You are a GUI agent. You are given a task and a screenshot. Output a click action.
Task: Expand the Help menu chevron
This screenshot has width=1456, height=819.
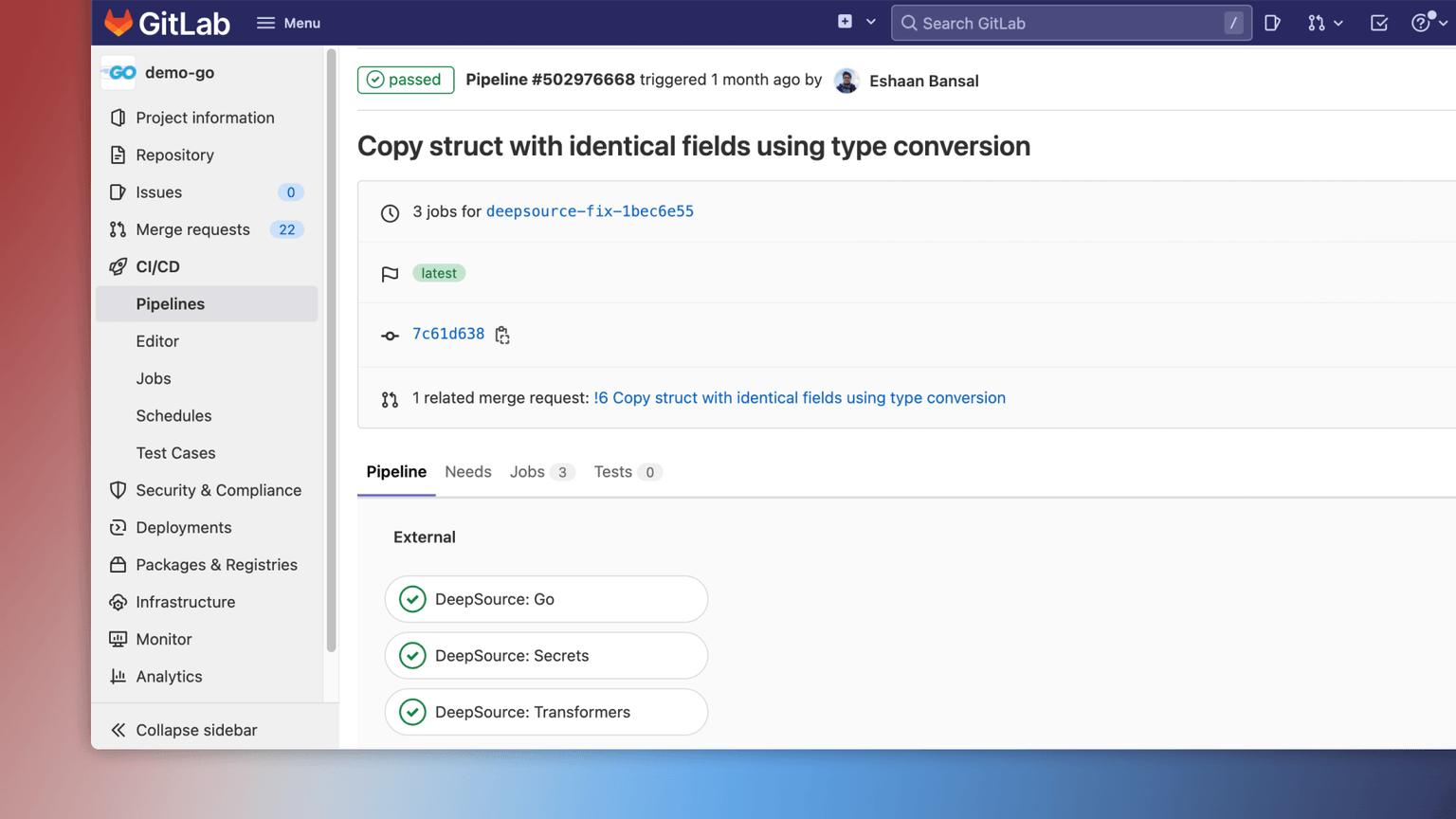point(1443,23)
